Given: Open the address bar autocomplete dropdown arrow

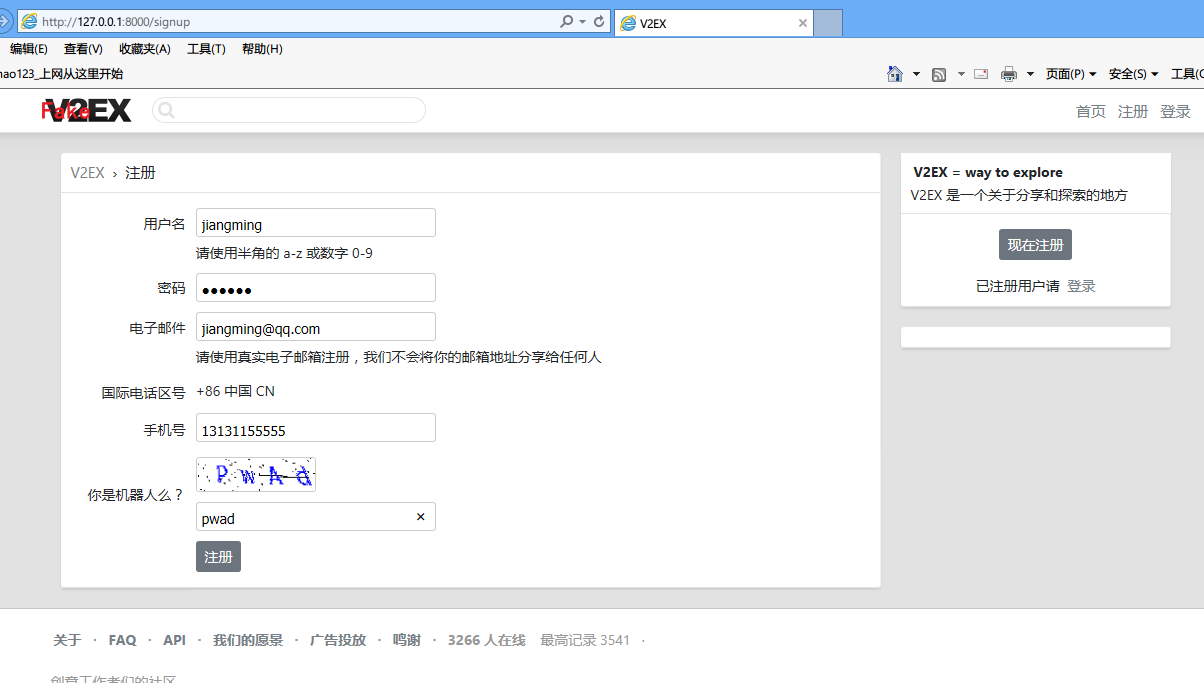Looking at the screenshot, I should [582, 21].
